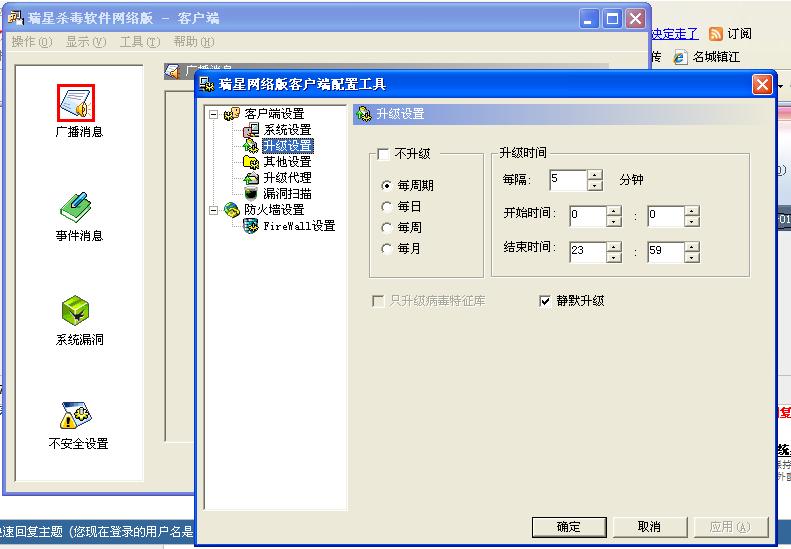This screenshot has width=791, height=549.
Task: Click the 每隔 minutes input field
Action: pyautogui.click(x=568, y=180)
